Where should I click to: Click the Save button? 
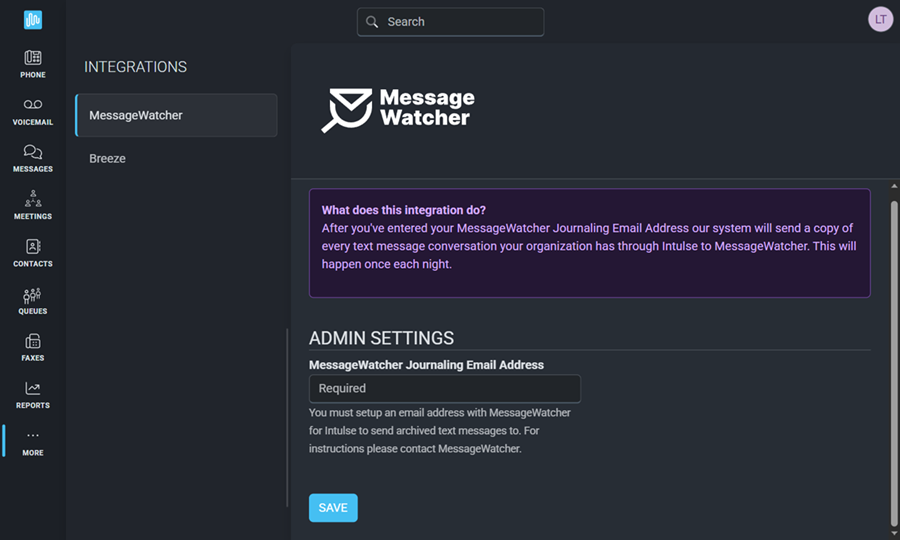click(333, 508)
